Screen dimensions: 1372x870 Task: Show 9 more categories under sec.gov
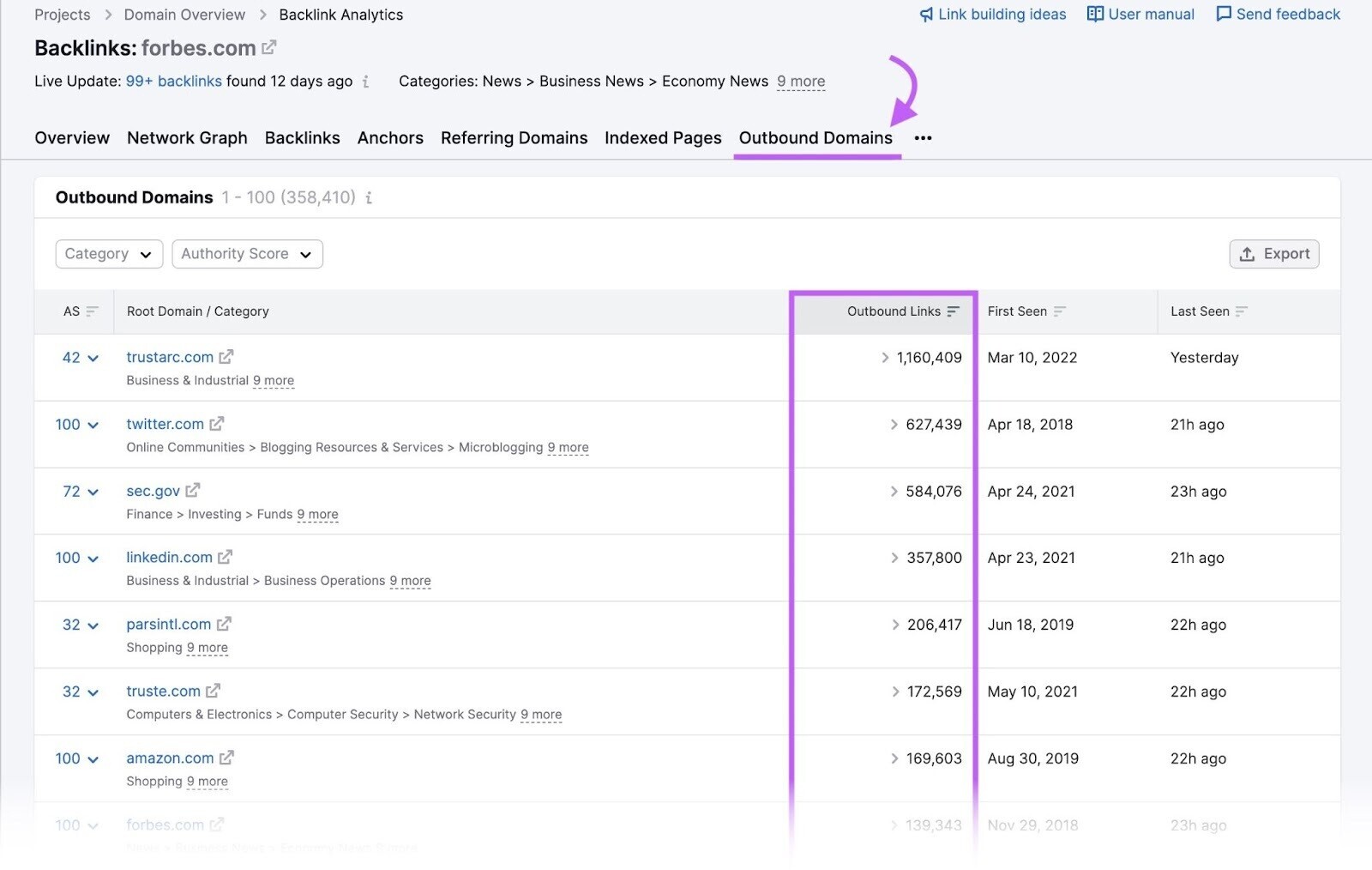pyautogui.click(x=318, y=514)
